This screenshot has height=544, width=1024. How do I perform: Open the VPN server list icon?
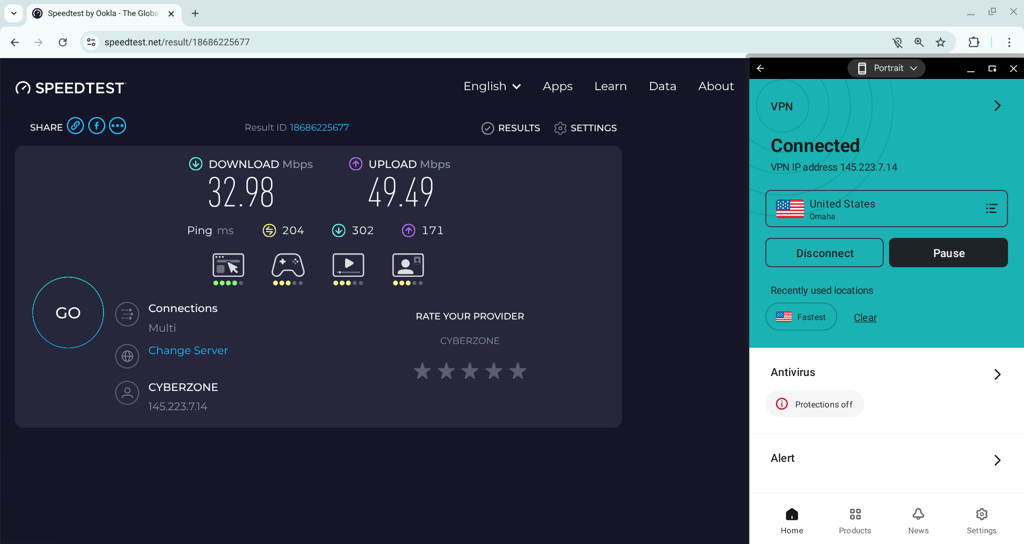(x=991, y=208)
